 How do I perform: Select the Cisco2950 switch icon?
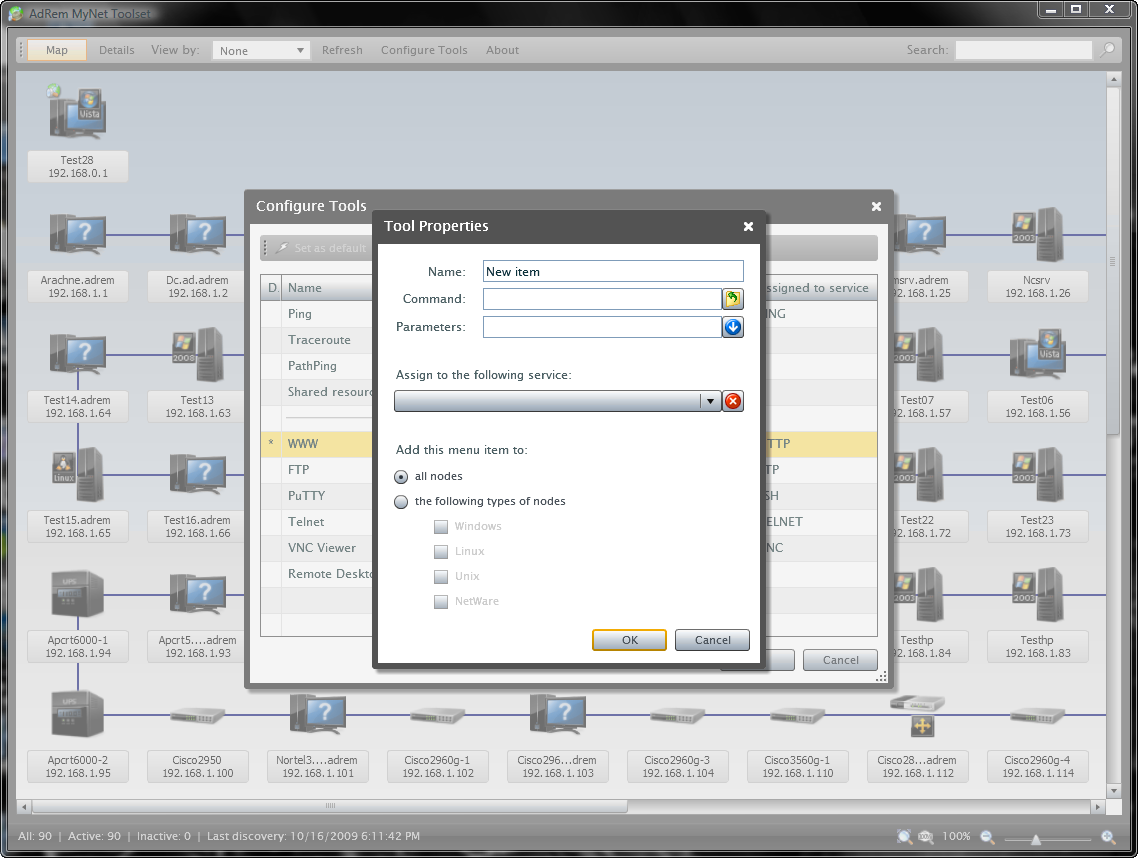(197, 715)
